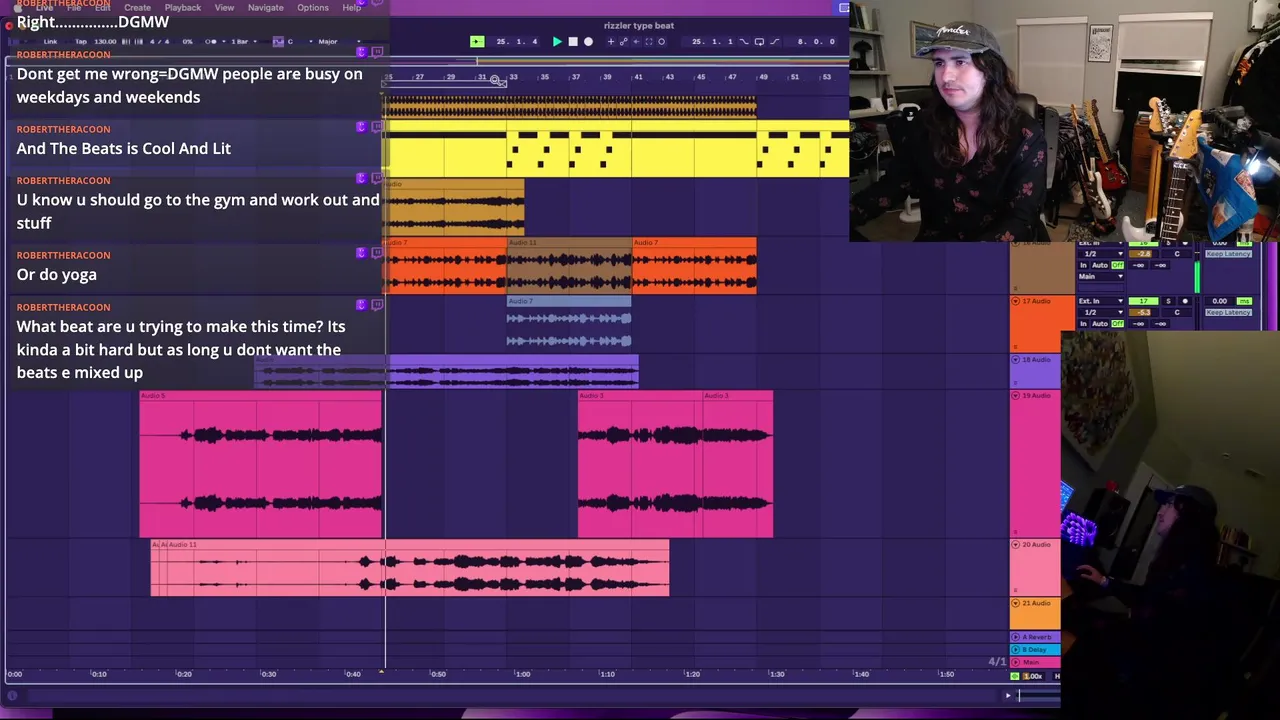Open the Major scale dropdown

point(340,41)
